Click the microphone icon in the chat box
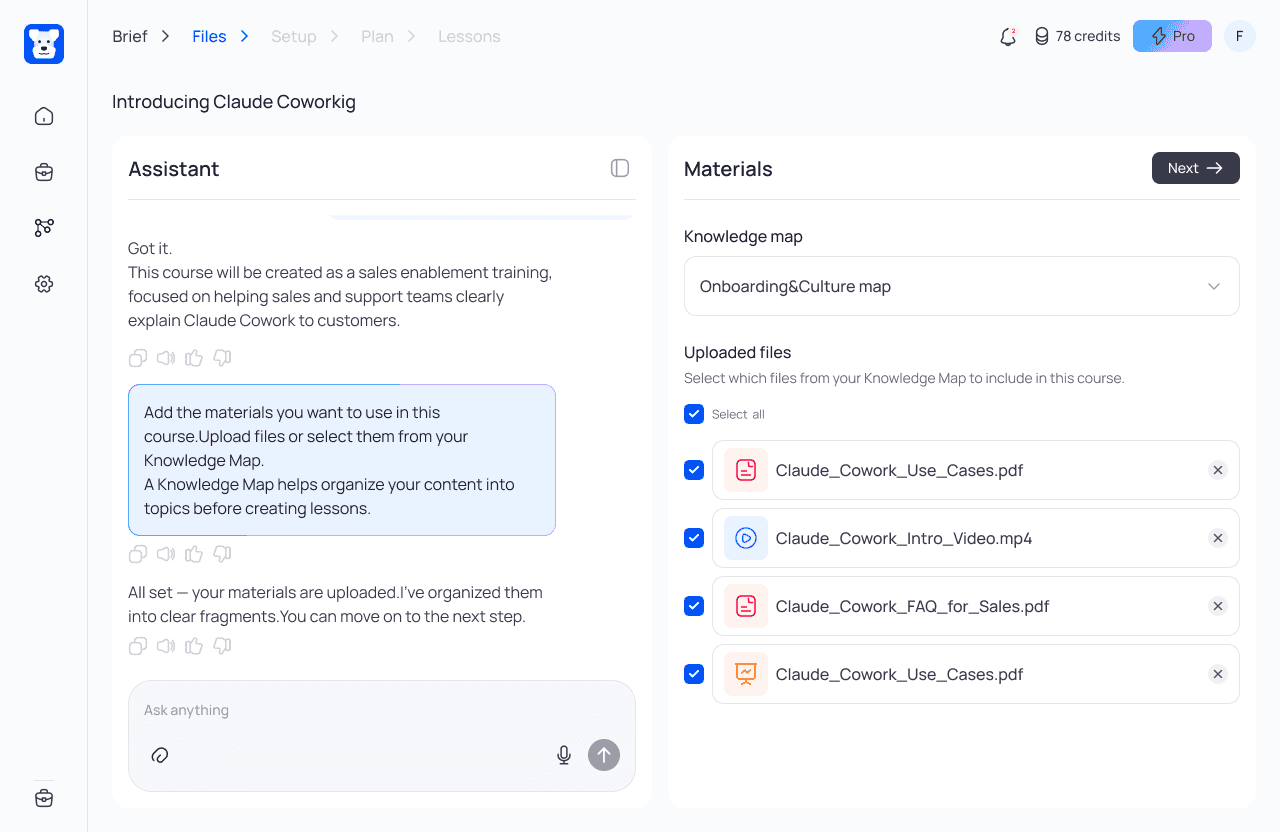Viewport: 1280px width, 832px height. [563, 755]
